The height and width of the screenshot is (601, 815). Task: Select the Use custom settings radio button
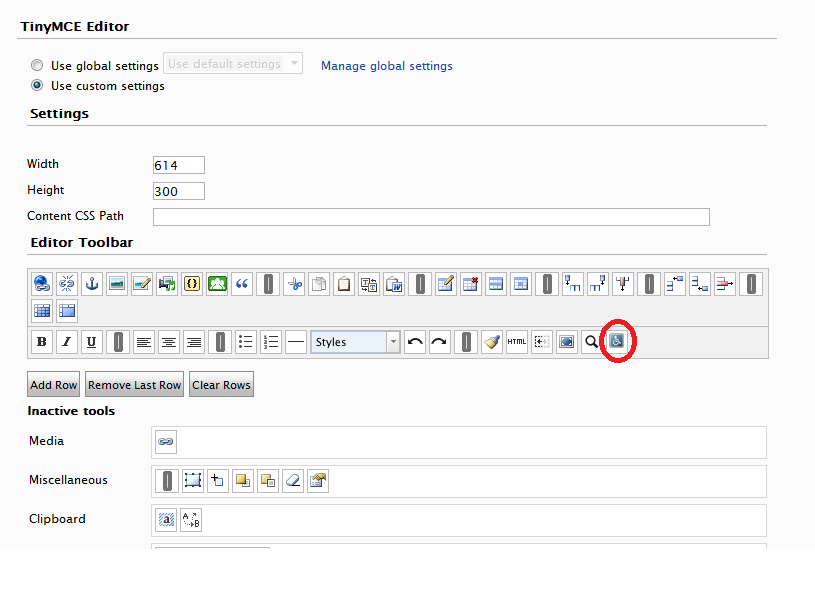click(x=37, y=86)
